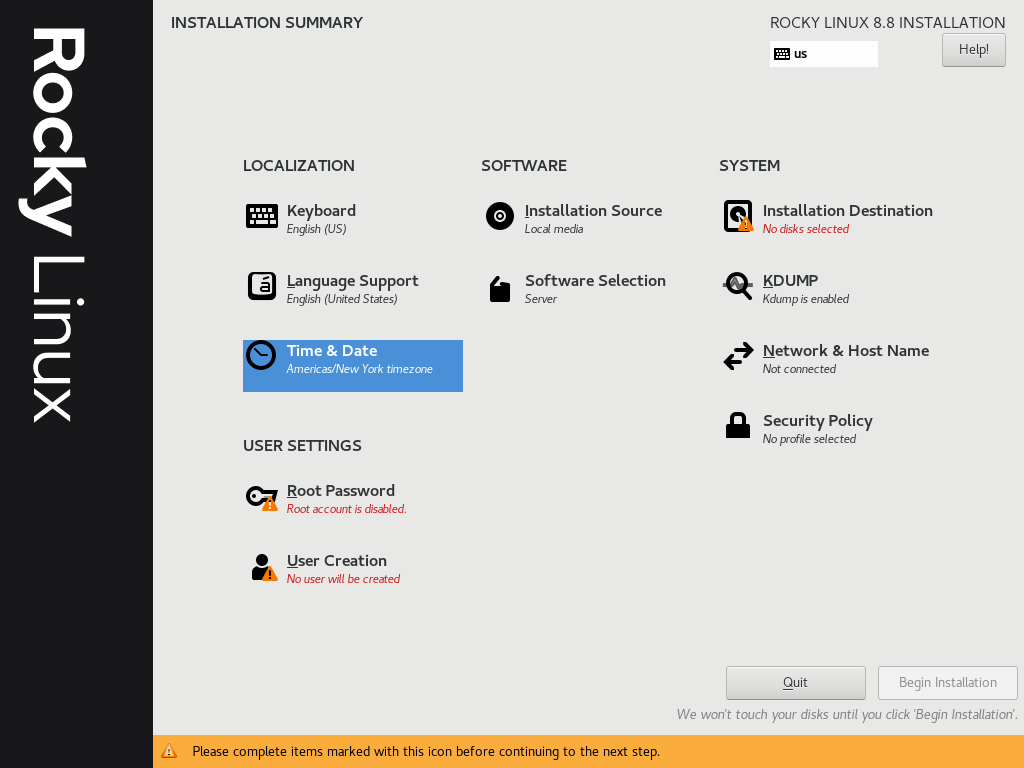The width and height of the screenshot is (1024, 768).
Task: Click 'Server' software selection text
Action: 541,299
